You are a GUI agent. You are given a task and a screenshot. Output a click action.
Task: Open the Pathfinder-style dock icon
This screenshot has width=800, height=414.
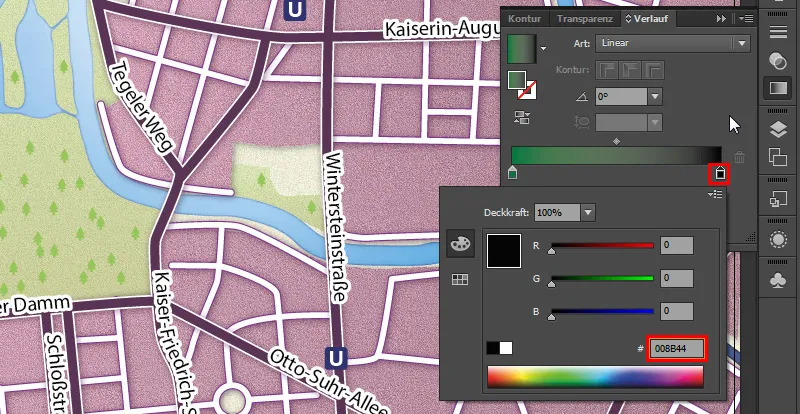pyautogui.click(x=778, y=199)
